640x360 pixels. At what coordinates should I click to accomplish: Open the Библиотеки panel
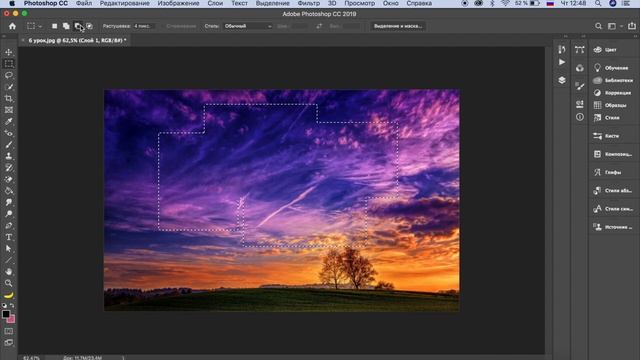(613, 80)
